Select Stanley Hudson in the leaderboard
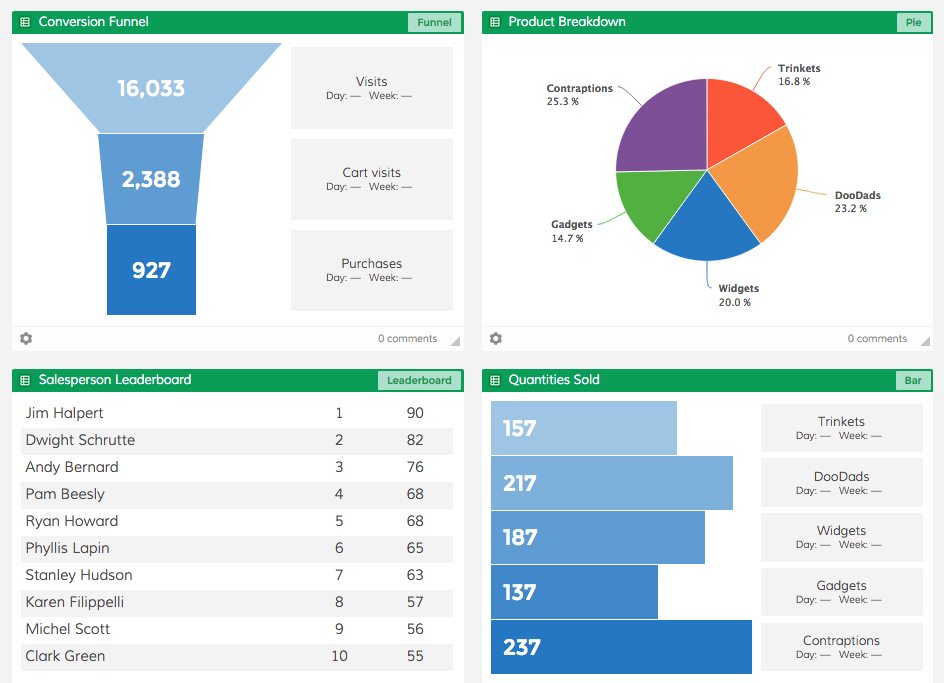The image size is (944, 683). coord(79,575)
